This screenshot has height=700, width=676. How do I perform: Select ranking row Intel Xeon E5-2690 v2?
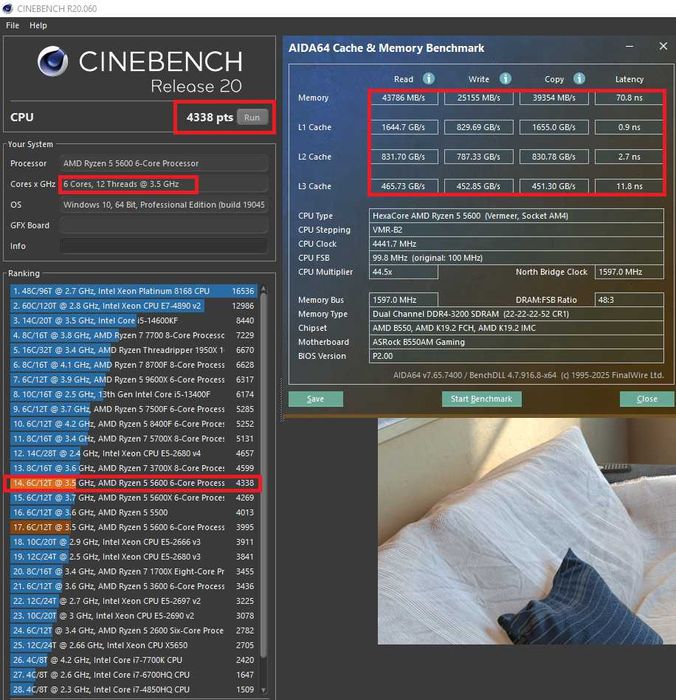133,616
